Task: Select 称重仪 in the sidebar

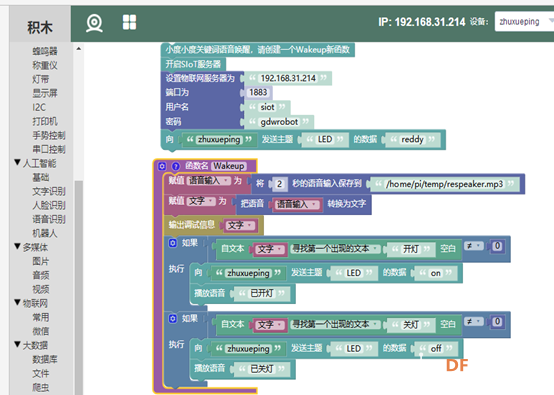Action: (x=45, y=65)
